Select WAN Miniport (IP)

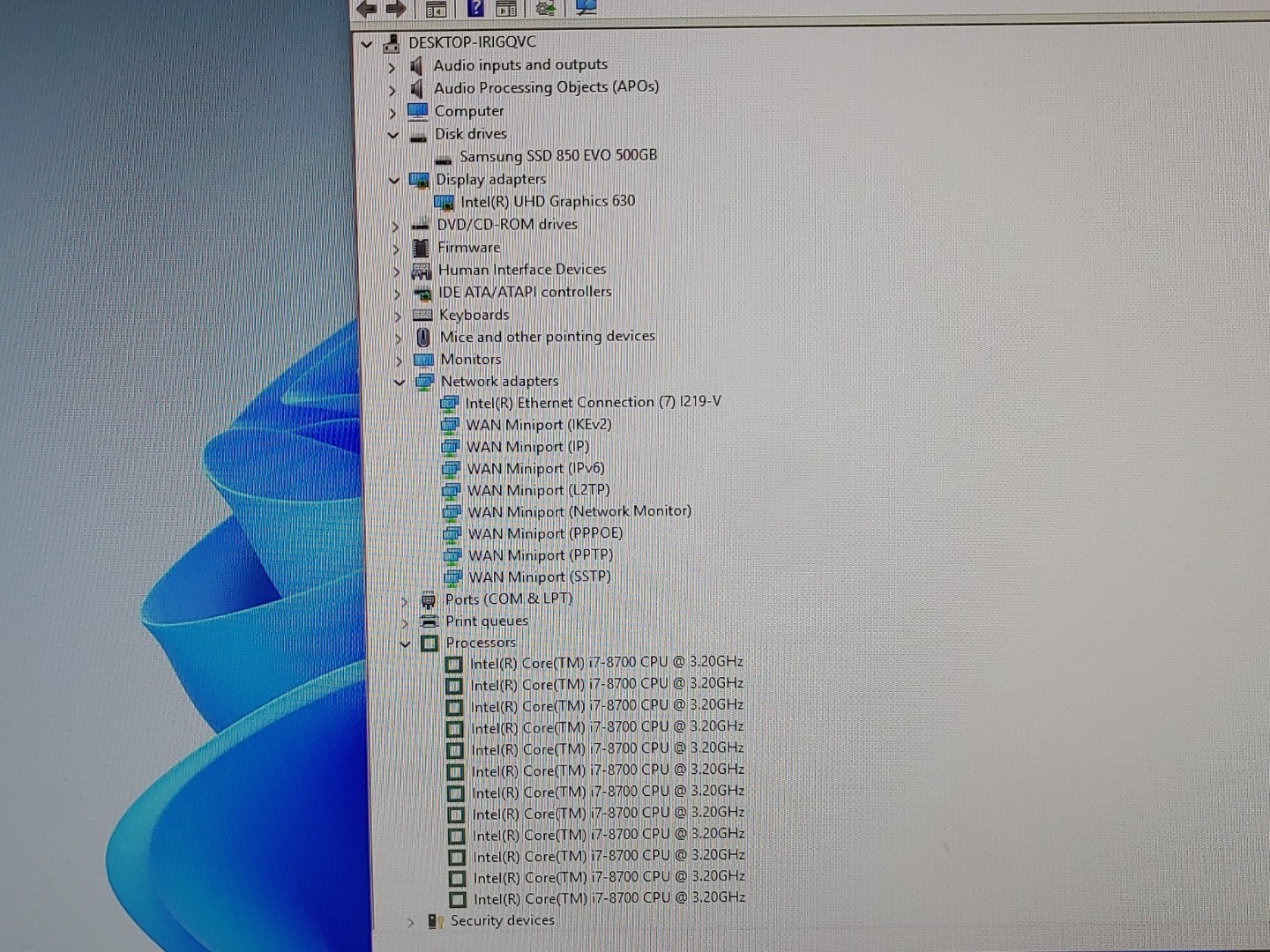point(528,447)
